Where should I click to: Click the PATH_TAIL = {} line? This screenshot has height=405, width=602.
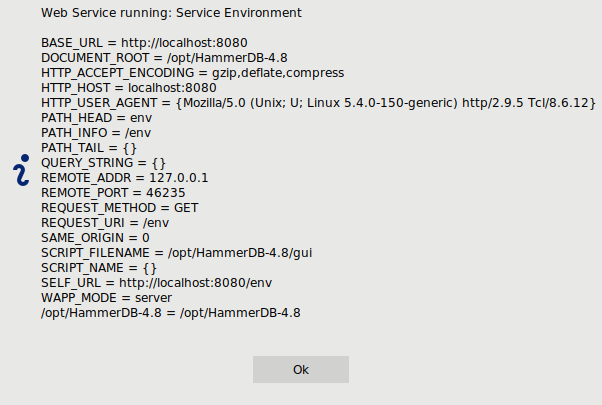(x=89, y=147)
